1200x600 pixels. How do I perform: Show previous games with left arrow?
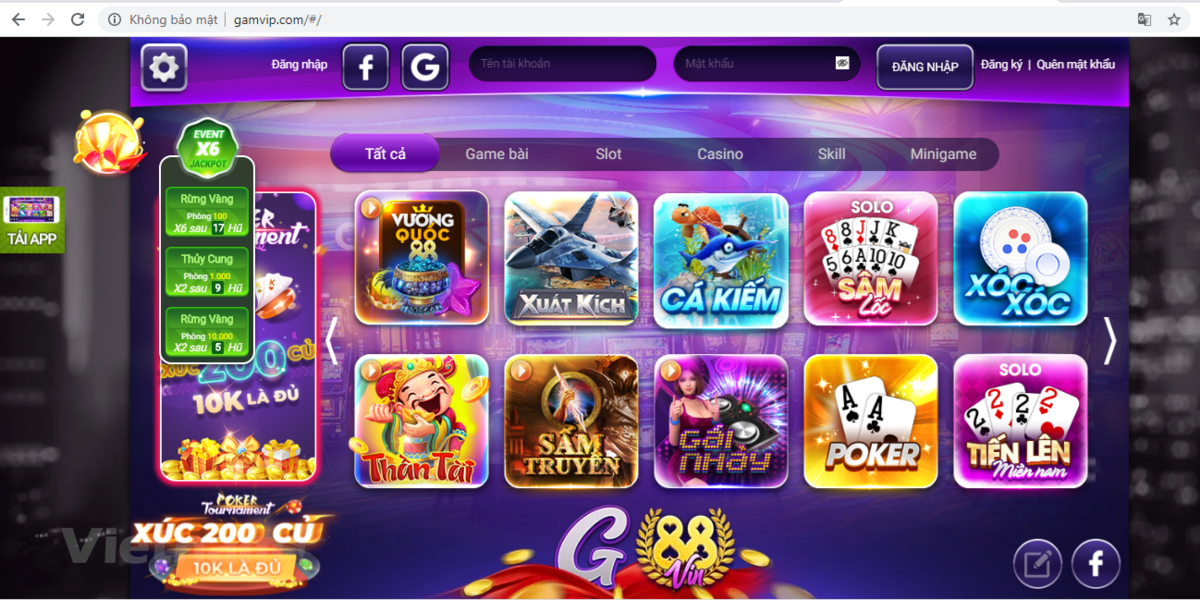click(332, 341)
